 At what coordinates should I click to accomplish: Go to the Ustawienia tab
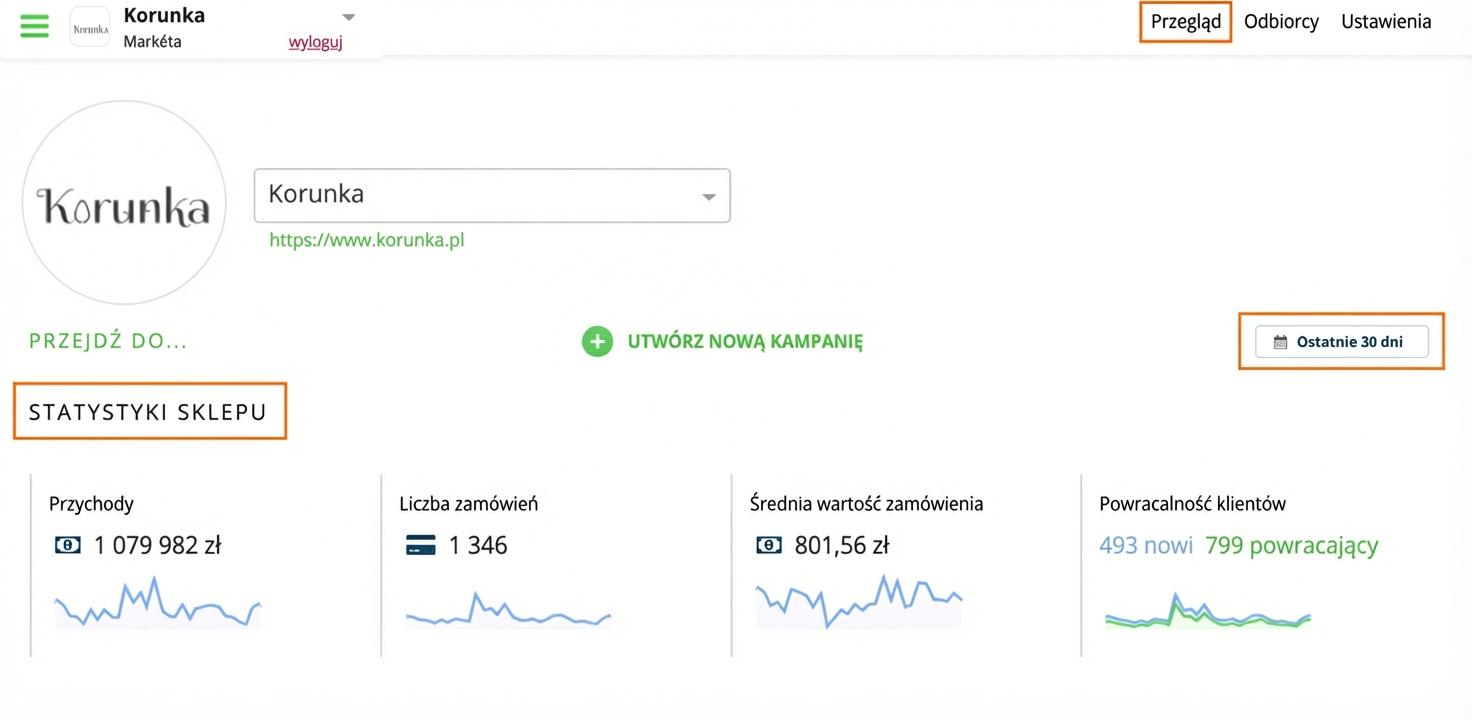1386,22
